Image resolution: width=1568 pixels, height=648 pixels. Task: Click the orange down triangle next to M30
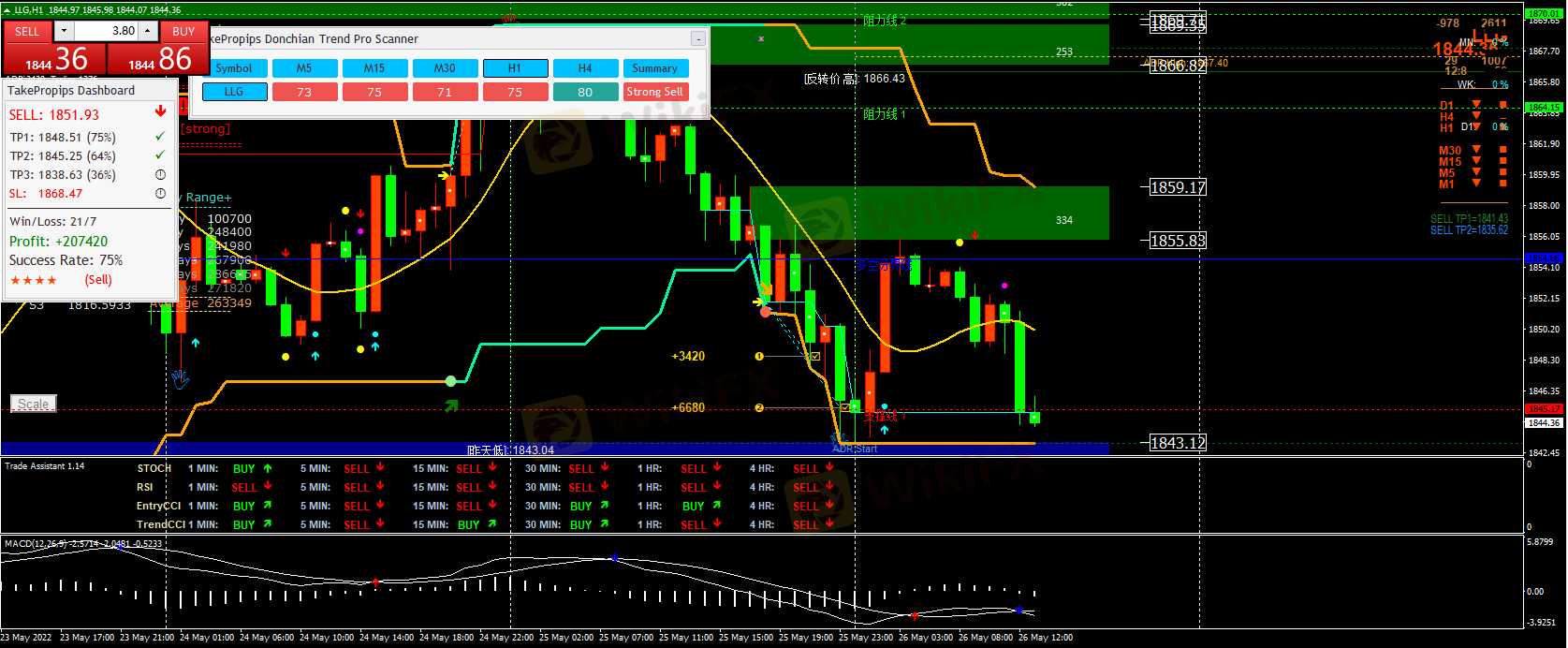click(x=1476, y=150)
